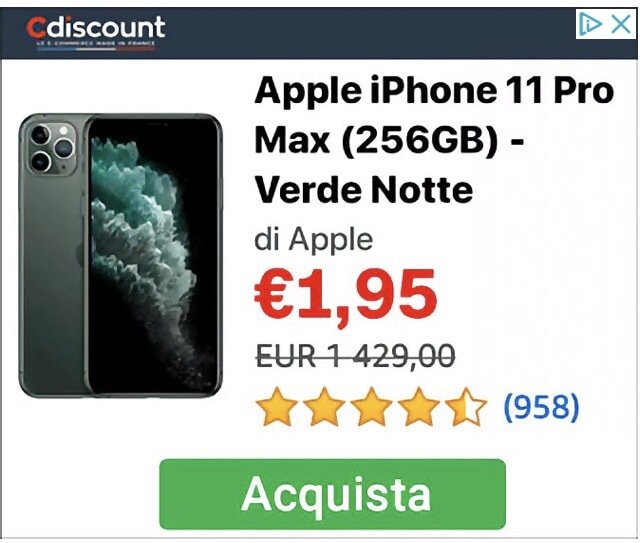Open the AdChoices info triangle icon
Screen dimensions: 640x543
(591, 24)
